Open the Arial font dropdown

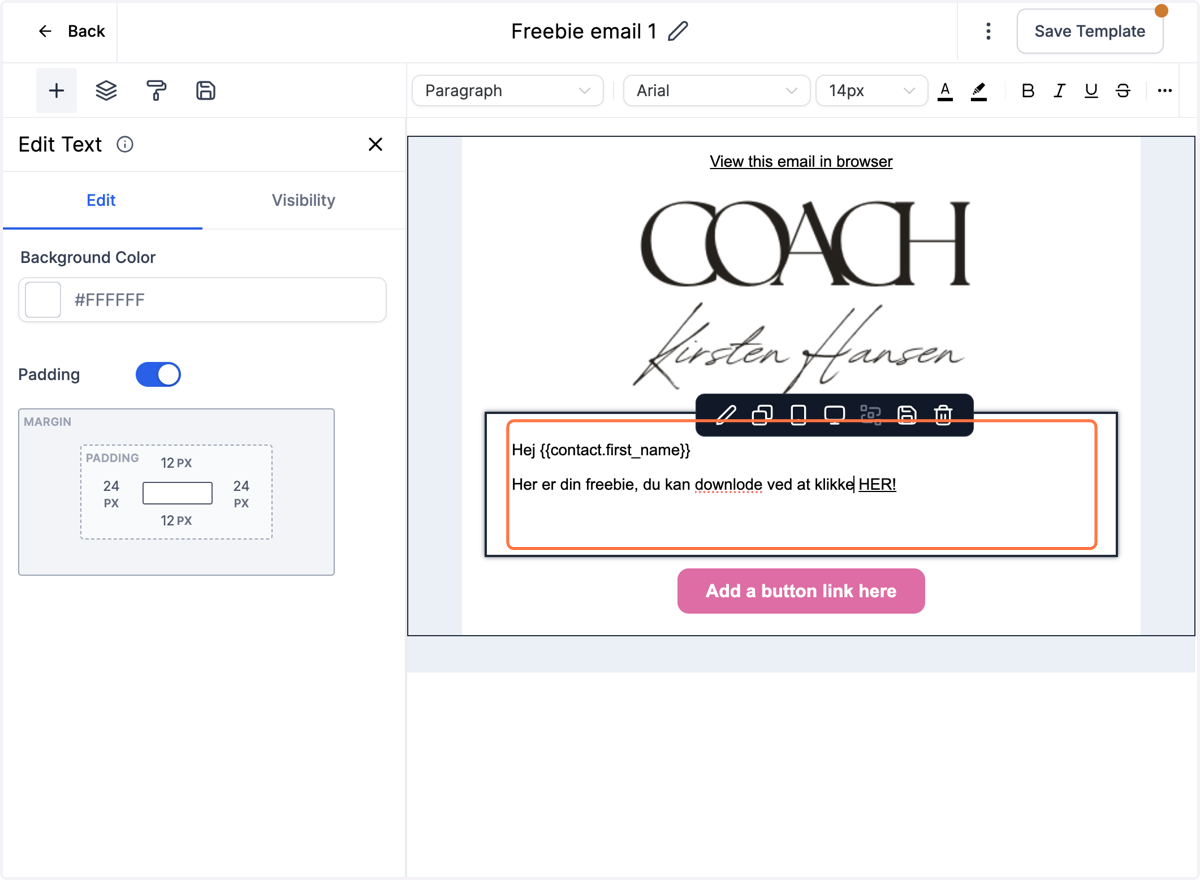click(x=717, y=91)
